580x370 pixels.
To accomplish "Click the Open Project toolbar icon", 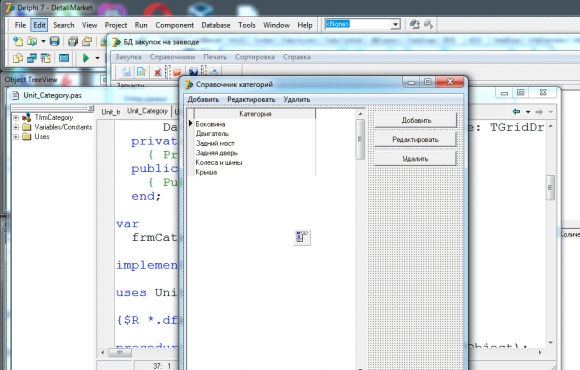I will click(x=87, y=41).
